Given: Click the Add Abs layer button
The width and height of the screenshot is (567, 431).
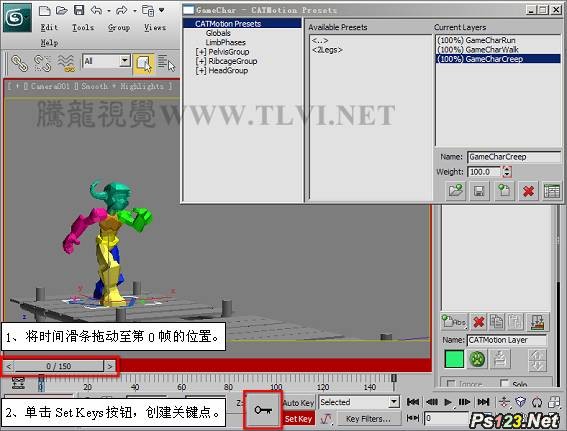Looking at the screenshot, I should pos(454,321).
